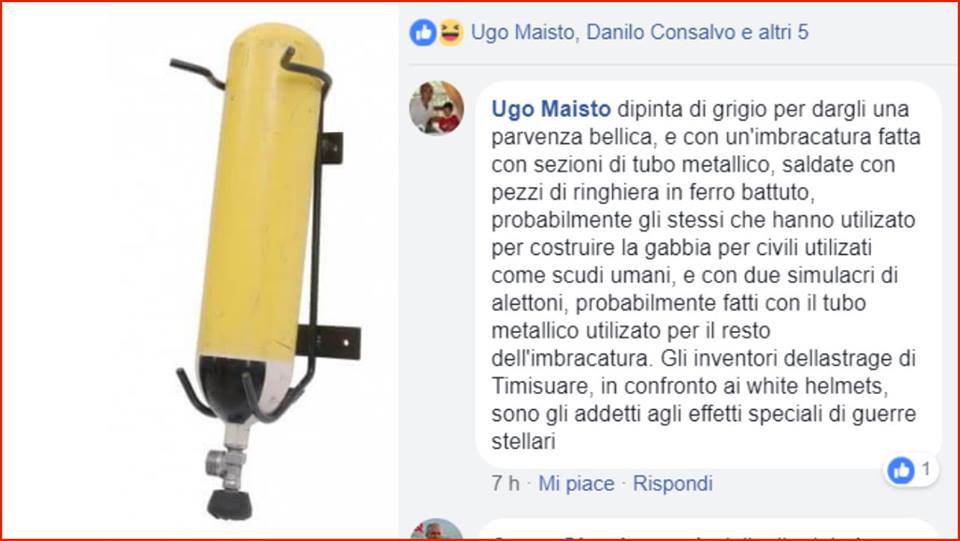Viewport: 960px width, 541px height.
Task: Open reply box with "Rispondi"
Action: (672, 483)
